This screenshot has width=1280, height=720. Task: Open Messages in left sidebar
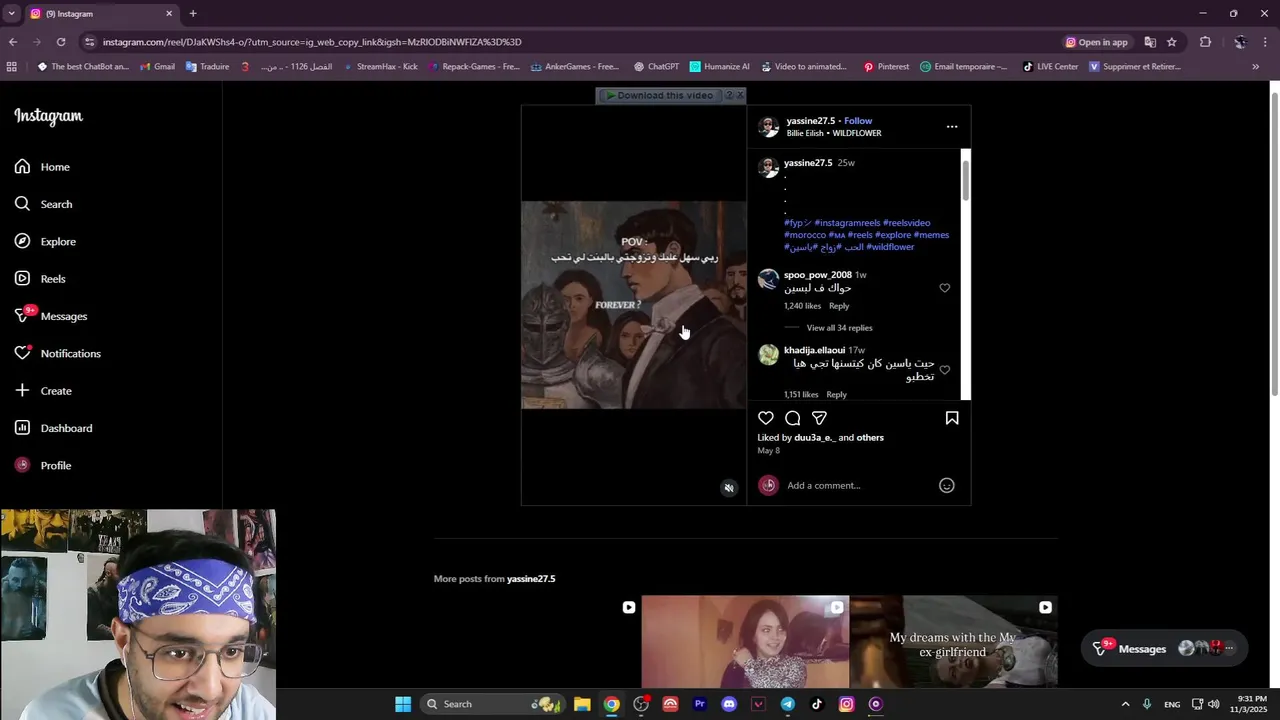(x=51, y=316)
